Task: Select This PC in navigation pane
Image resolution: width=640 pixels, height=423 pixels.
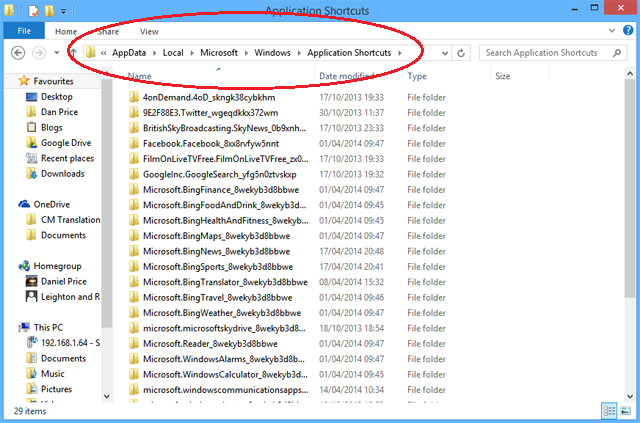Action: (48, 327)
